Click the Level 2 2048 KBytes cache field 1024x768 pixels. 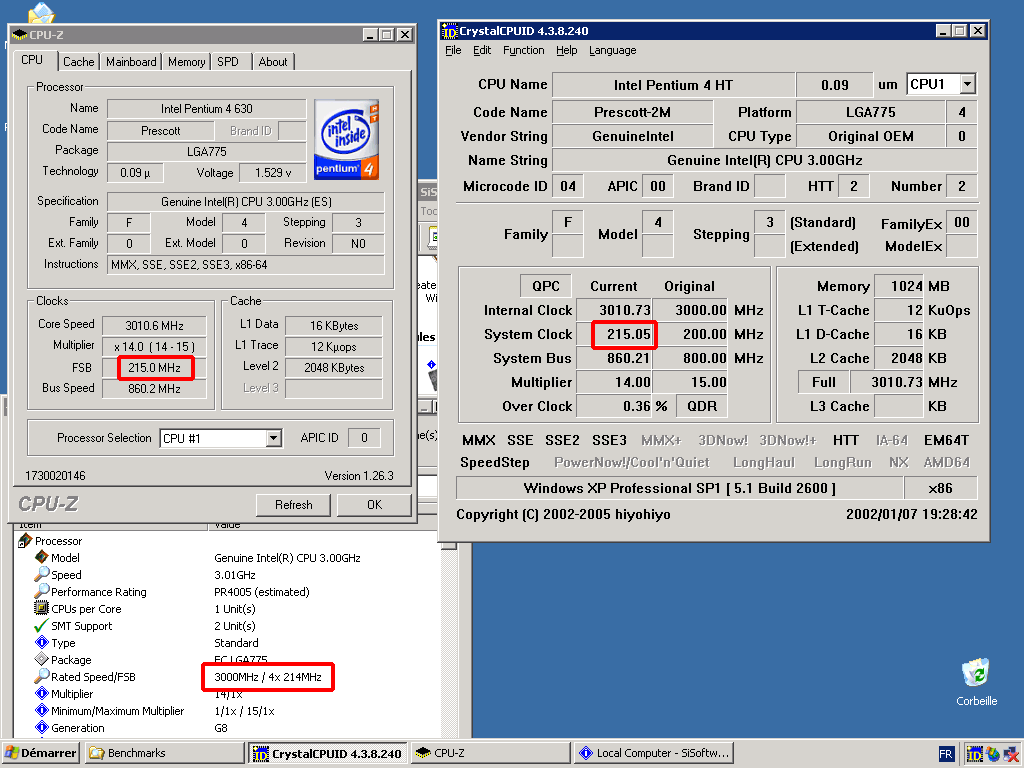click(x=334, y=368)
